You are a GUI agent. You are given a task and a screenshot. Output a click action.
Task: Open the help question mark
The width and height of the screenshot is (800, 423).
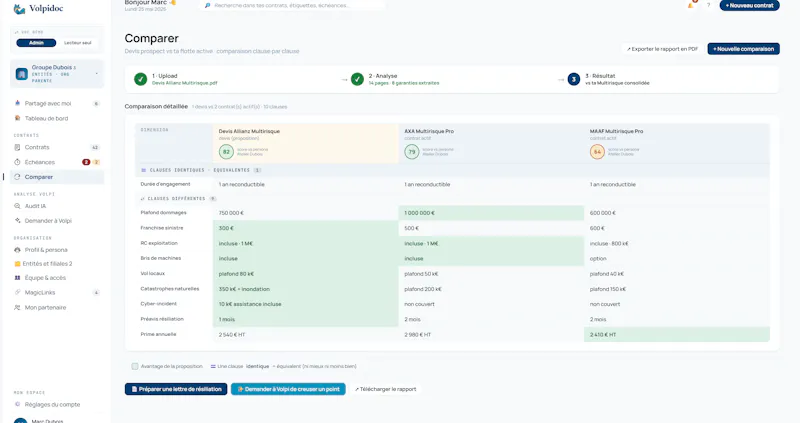coord(708,5)
